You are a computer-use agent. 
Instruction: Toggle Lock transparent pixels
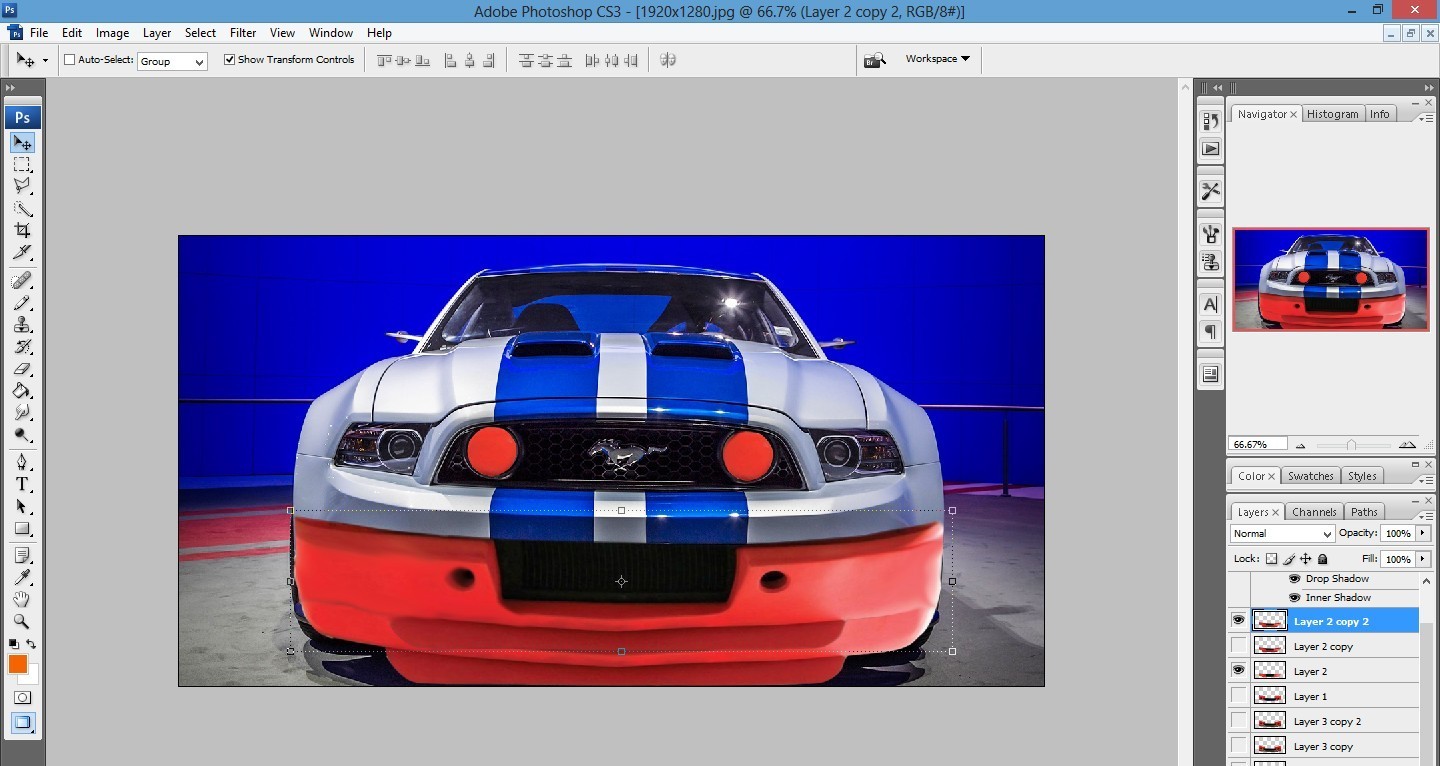pos(1271,559)
